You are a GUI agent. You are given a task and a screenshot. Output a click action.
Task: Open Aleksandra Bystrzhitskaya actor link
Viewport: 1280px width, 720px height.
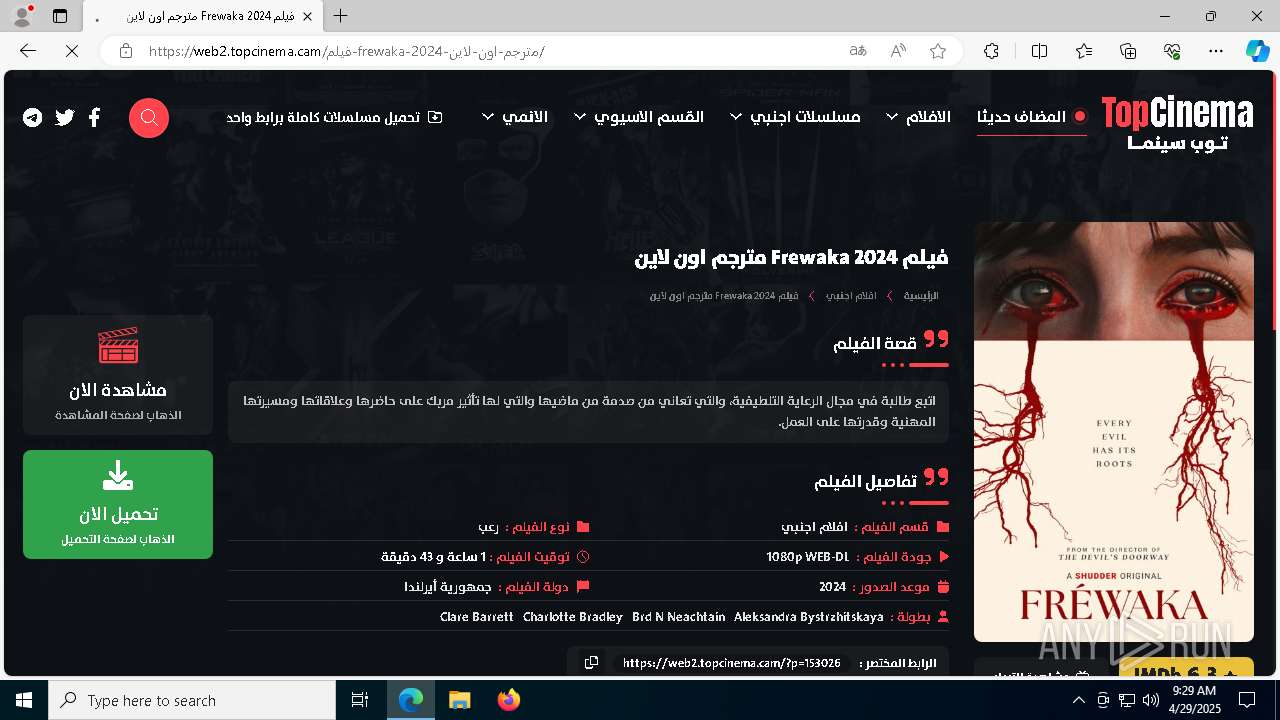pos(809,617)
